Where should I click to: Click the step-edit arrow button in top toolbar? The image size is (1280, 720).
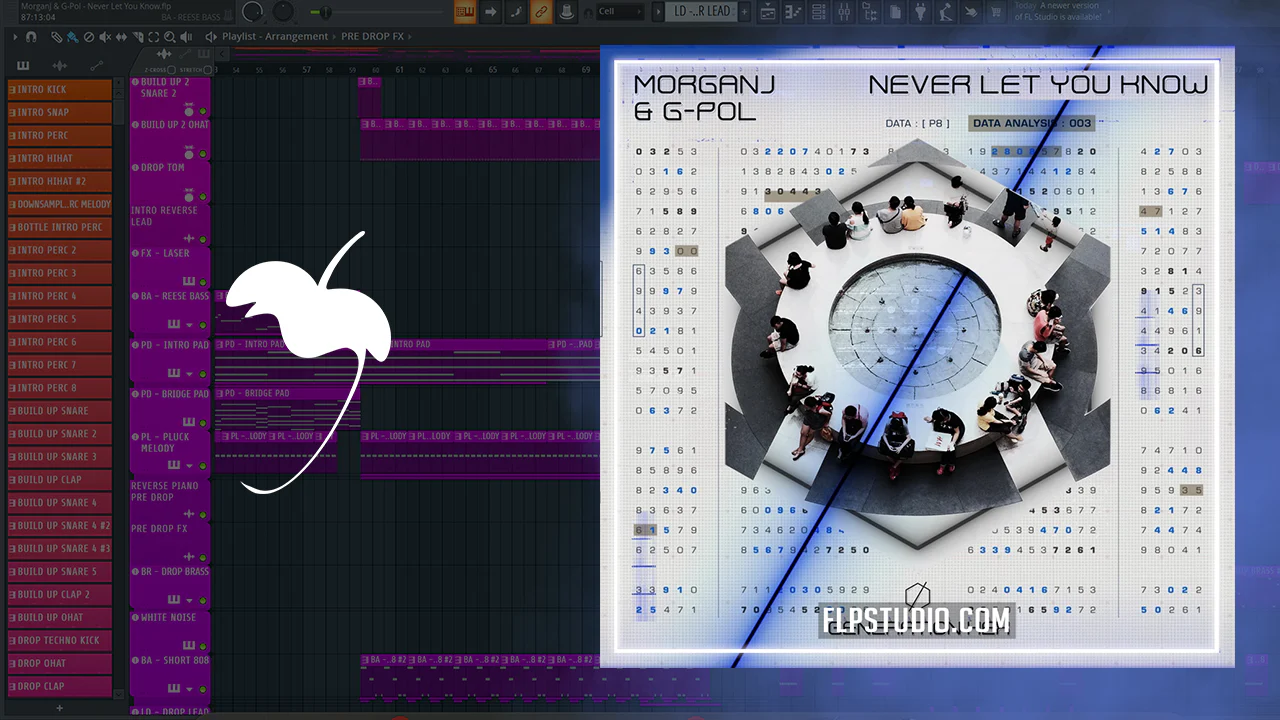(491, 12)
